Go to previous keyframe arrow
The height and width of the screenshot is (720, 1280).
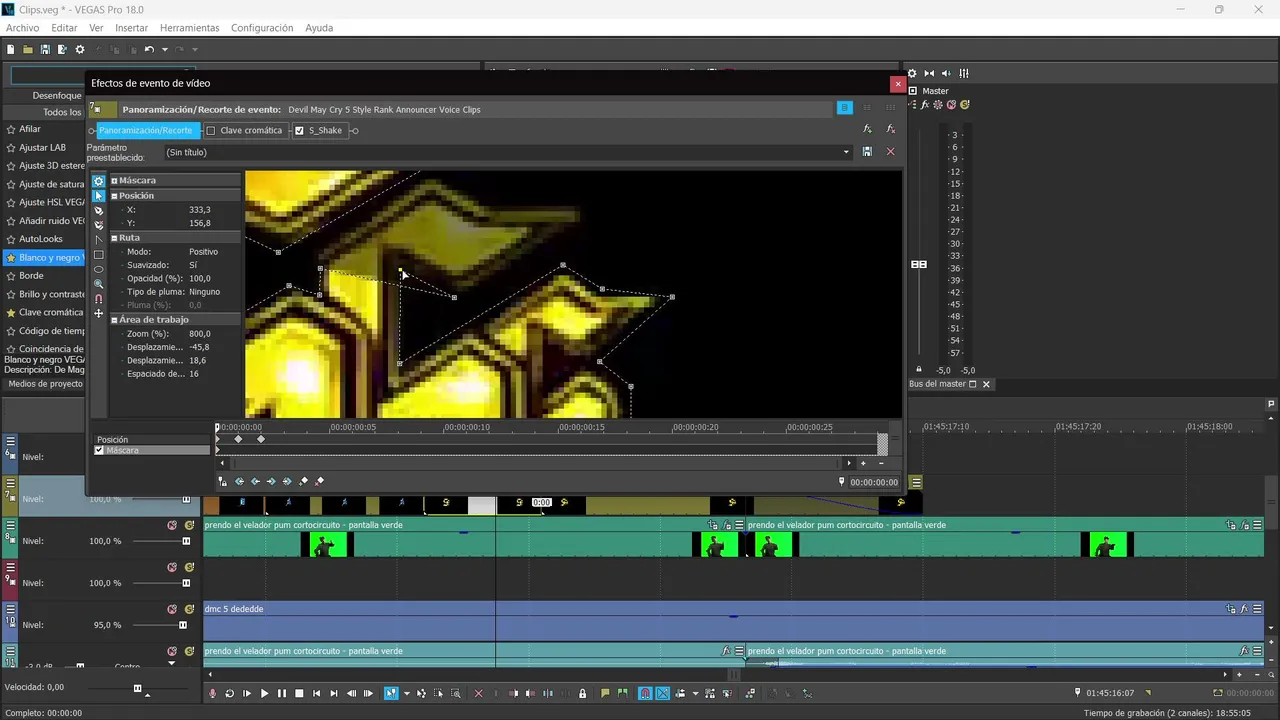click(255, 481)
